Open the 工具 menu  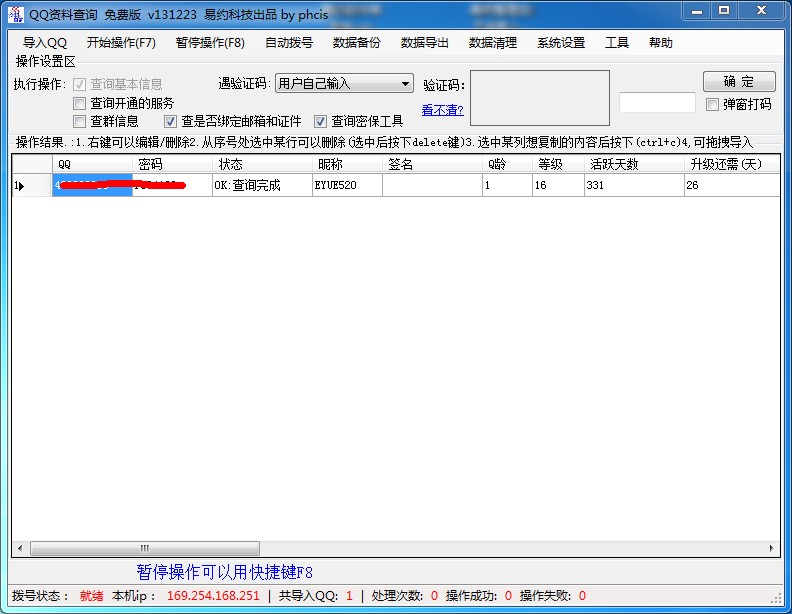pyautogui.click(x=617, y=43)
